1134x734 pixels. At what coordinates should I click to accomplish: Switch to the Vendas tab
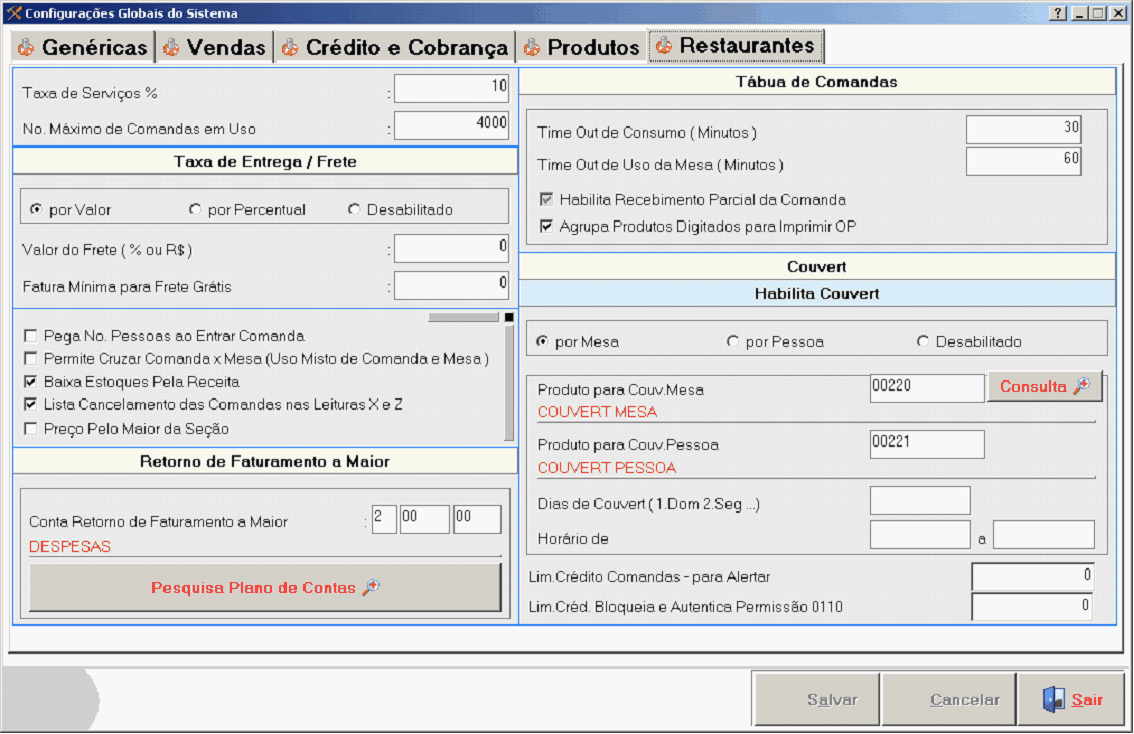(x=214, y=47)
